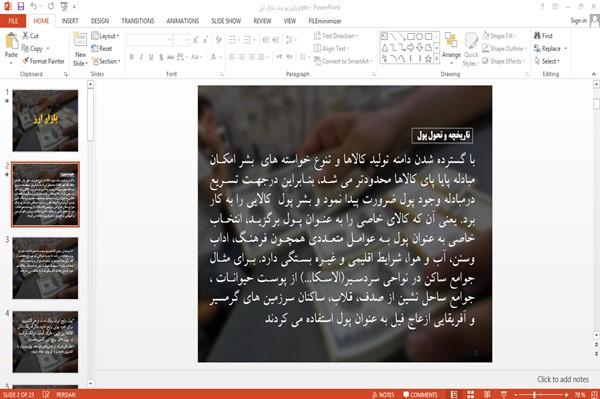Expand the Shape Outline dropdown
The image size is (600, 399).
pyautogui.click(x=504, y=48)
